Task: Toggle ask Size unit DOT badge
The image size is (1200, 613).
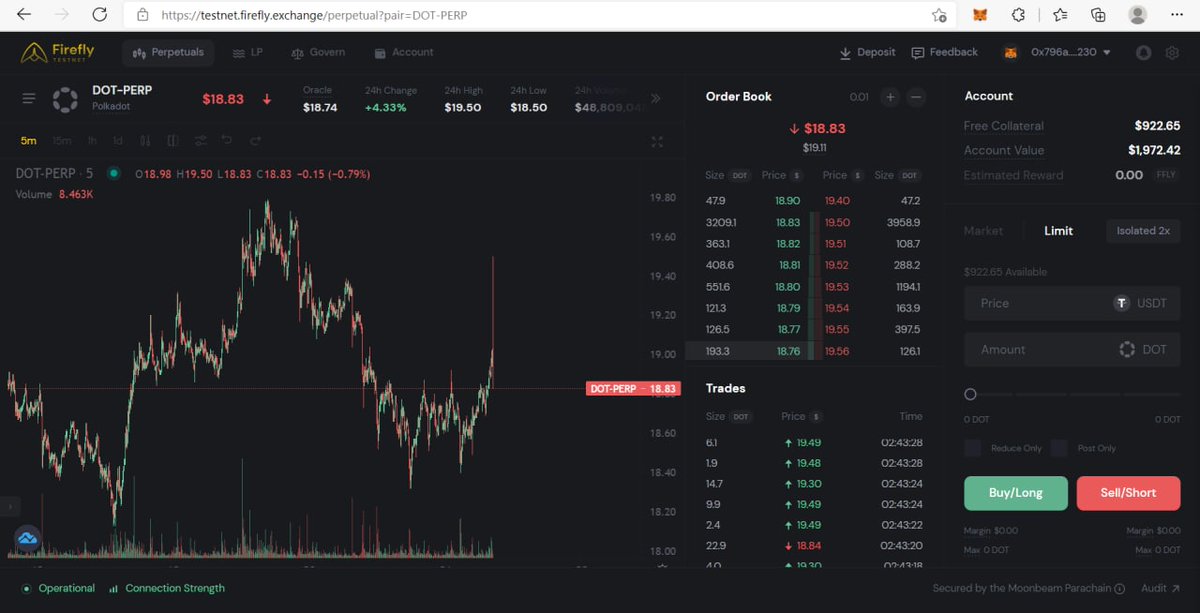Action: coord(910,175)
